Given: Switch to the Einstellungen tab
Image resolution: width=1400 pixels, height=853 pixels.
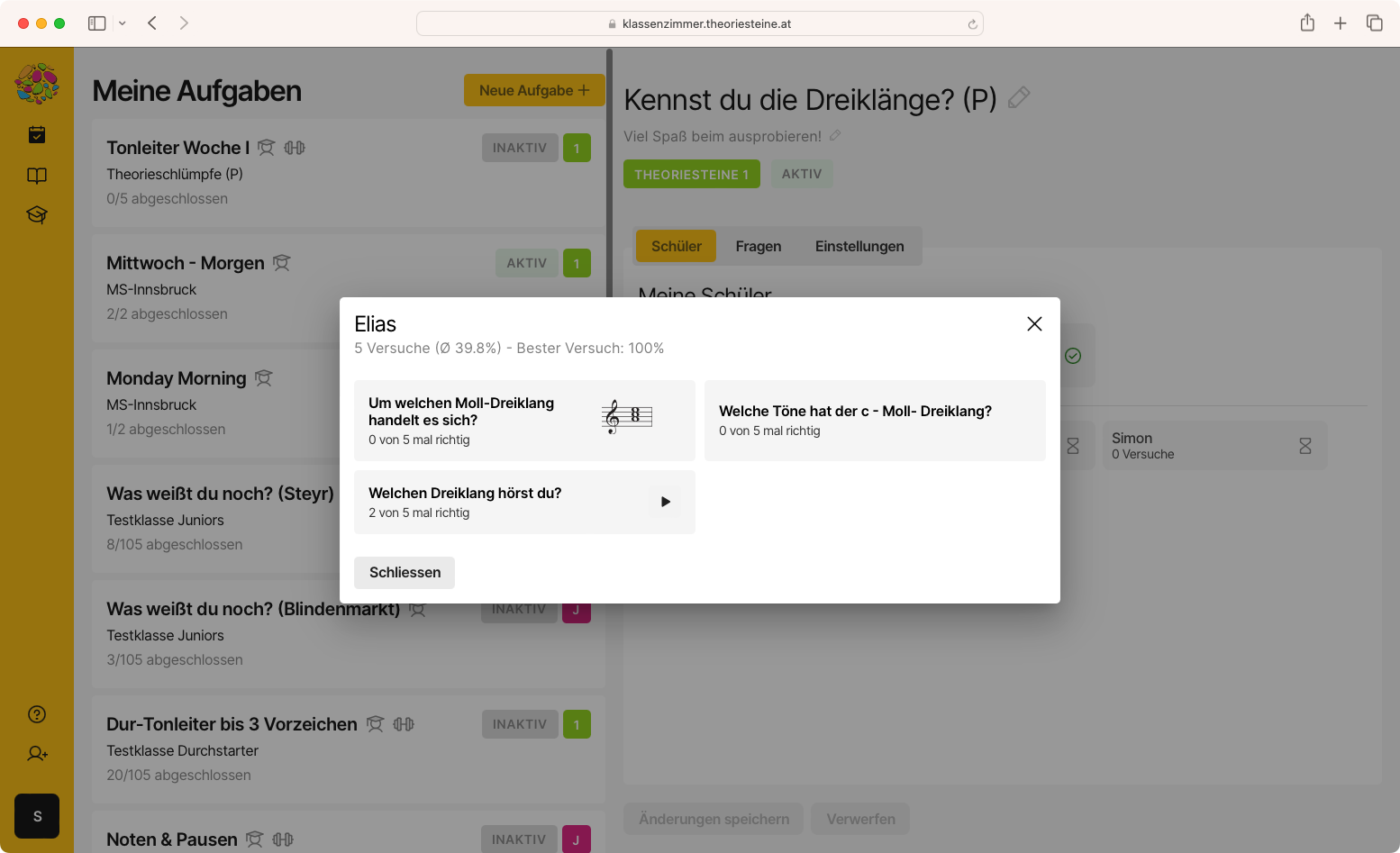Looking at the screenshot, I should click(x=859, y=246).
